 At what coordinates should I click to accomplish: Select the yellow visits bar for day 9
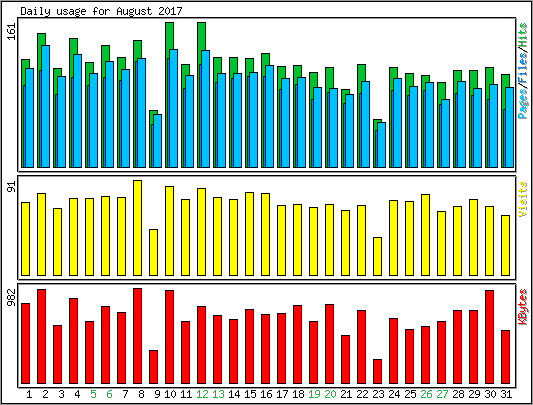coord(153,252)
